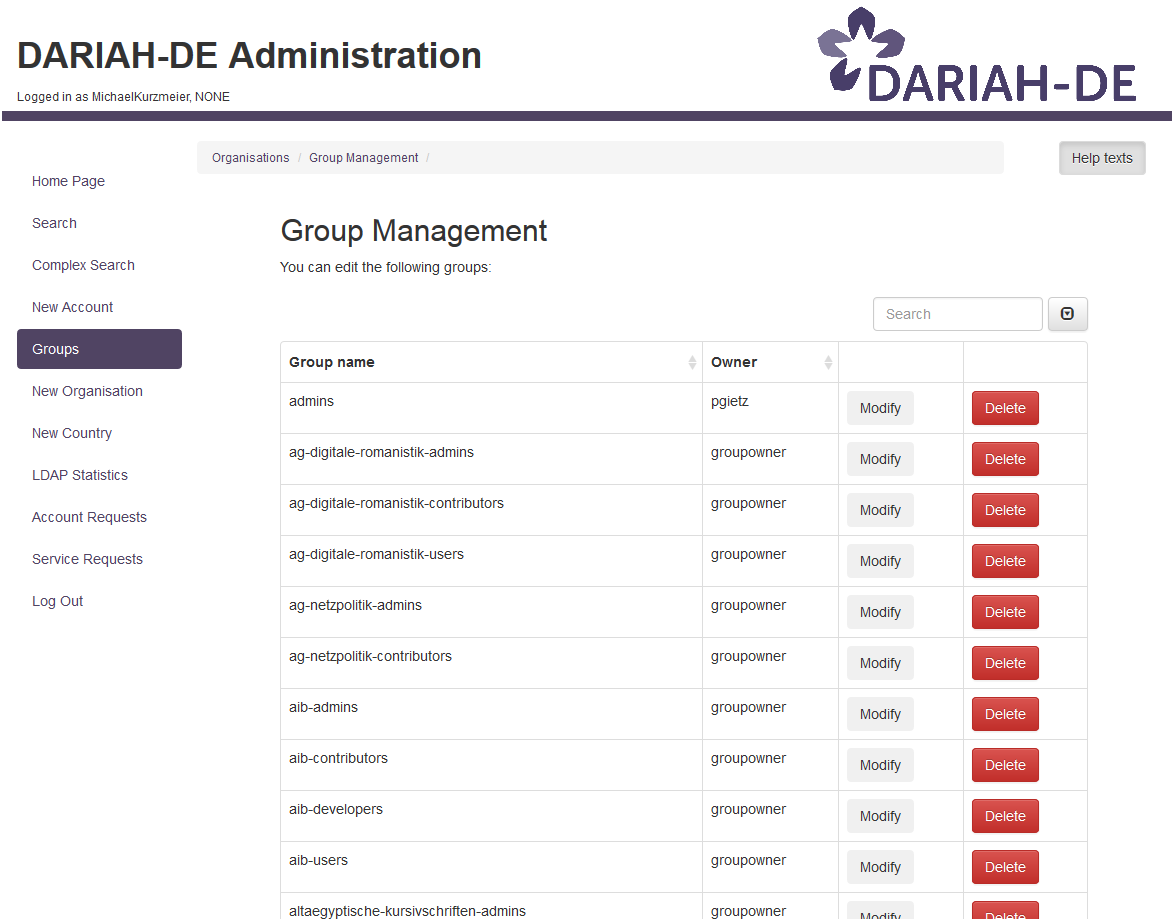Screen dimensions: 1173x919
Task: Select New Account in the sidebar
Action: [72, 307]
